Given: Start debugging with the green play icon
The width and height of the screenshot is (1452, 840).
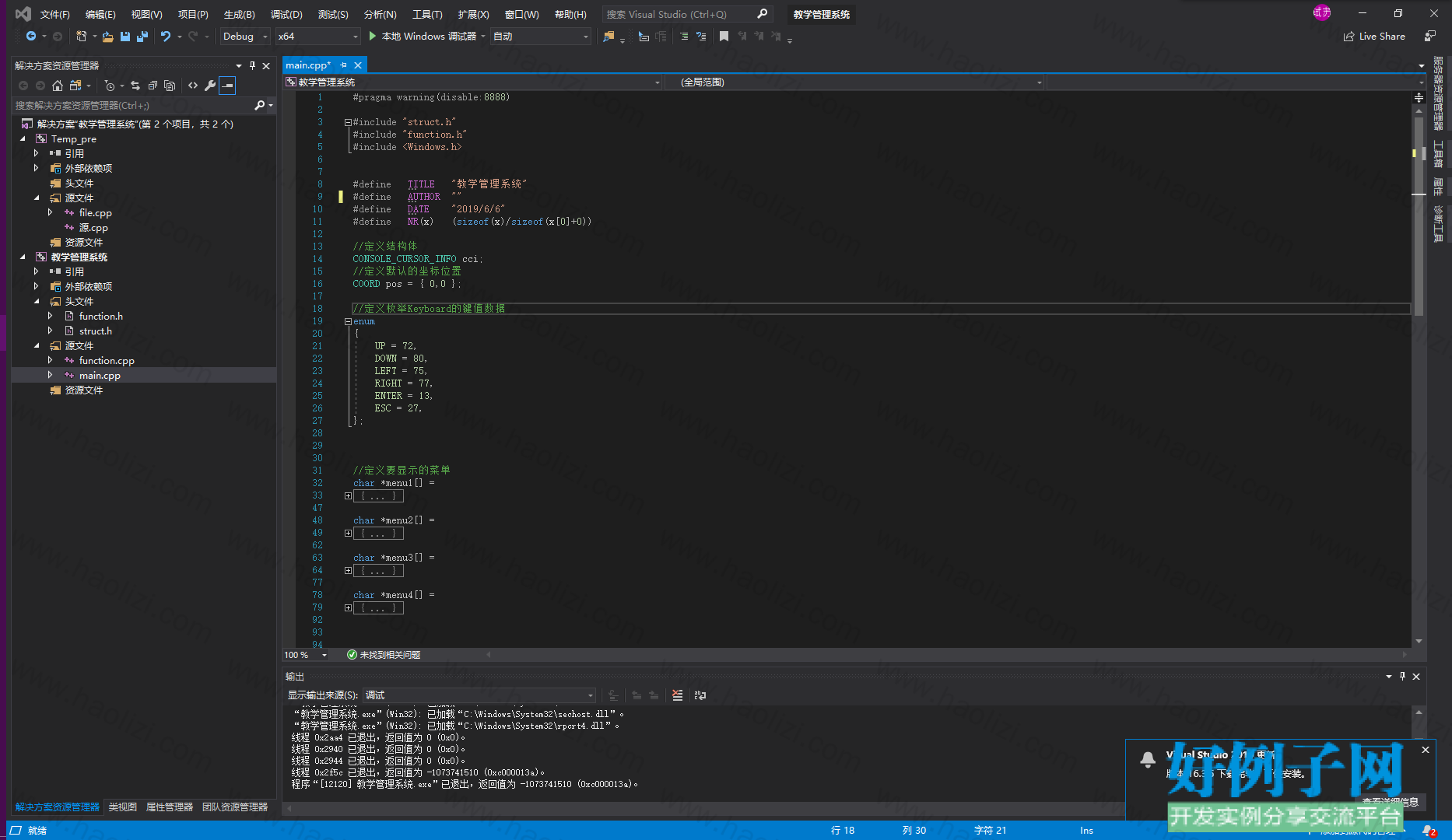Looking at the screenshot, I should tap(373, 36).
